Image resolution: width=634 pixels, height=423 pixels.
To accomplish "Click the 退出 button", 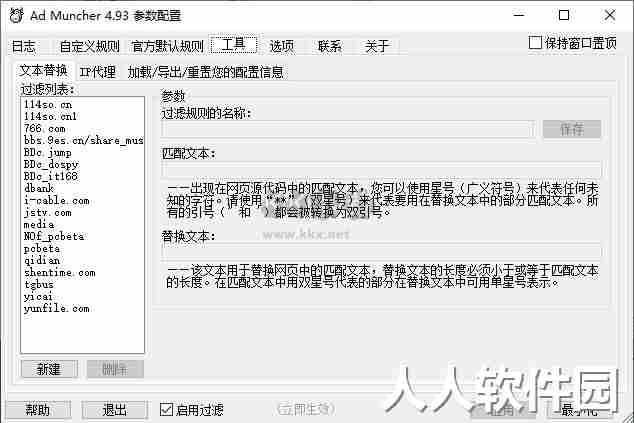I will (114, 410).
